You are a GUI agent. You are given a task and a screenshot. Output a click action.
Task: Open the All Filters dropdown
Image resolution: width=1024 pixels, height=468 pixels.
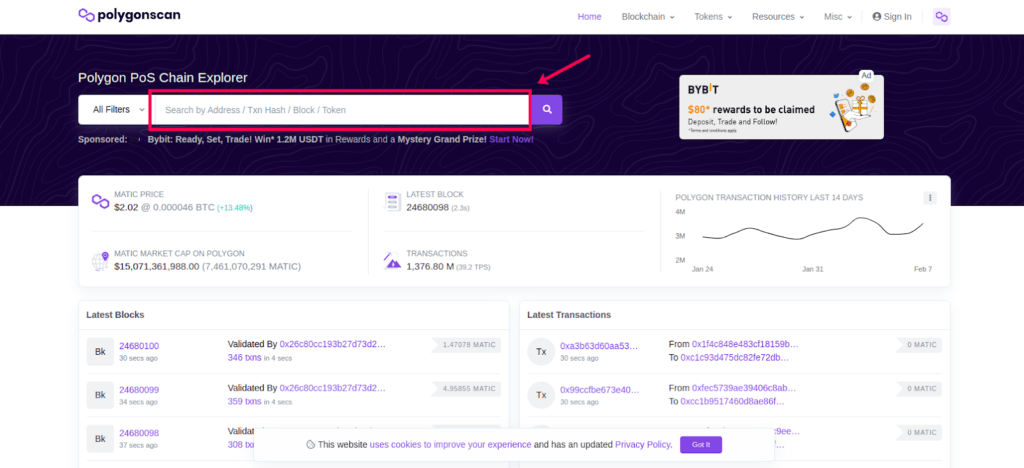coord(115,110)
